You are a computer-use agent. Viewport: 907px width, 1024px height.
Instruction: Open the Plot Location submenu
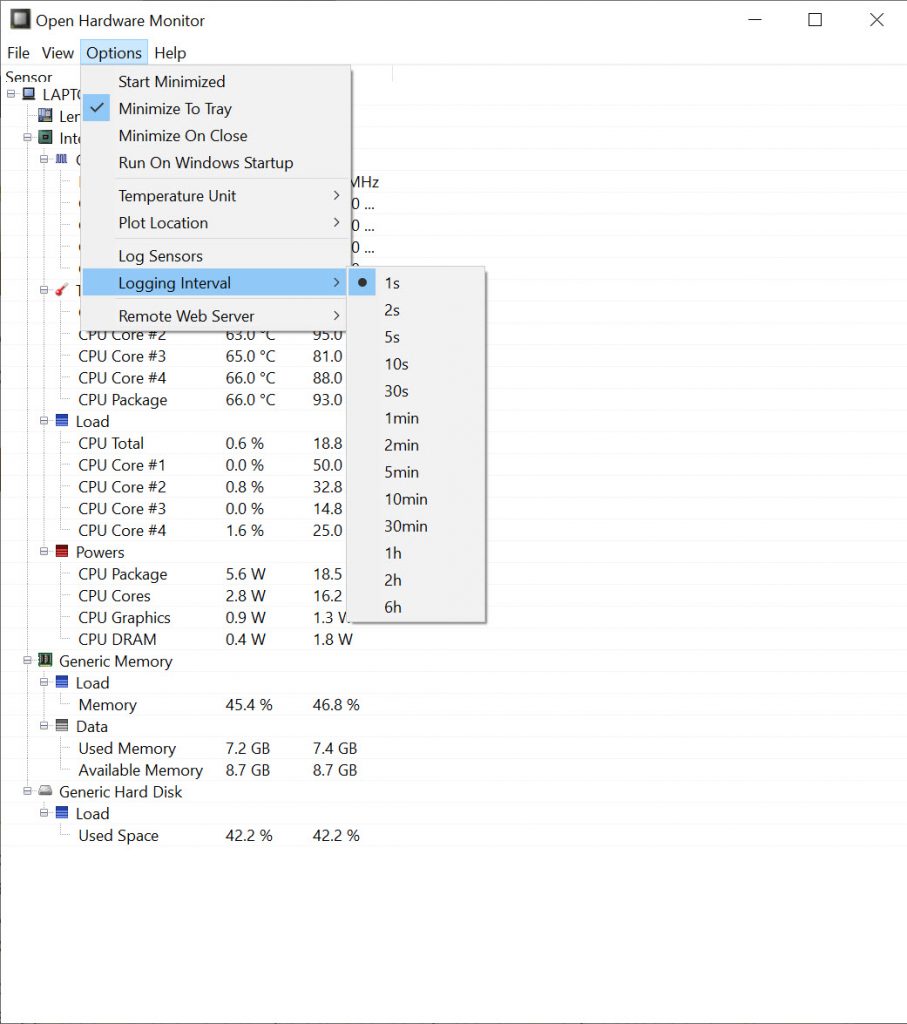coord(216,223)
